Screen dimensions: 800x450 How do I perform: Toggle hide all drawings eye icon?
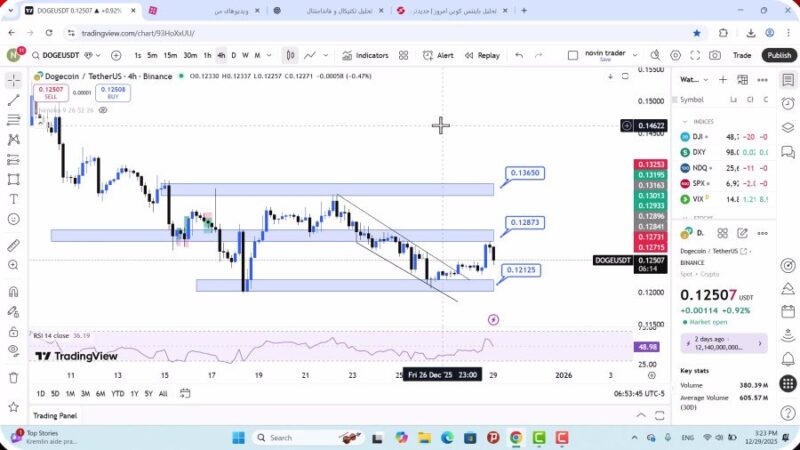[14, 349]
